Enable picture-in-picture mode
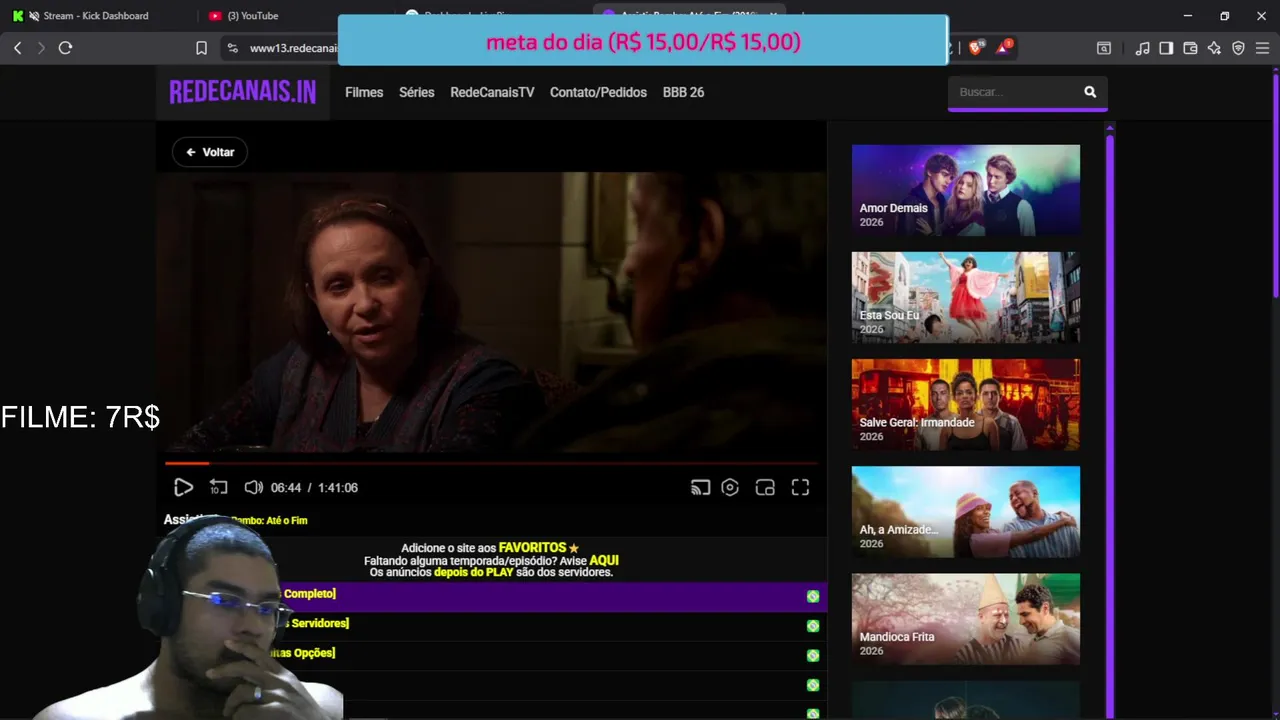Viewport: 1280px width, 720px height. pos(765,488)
